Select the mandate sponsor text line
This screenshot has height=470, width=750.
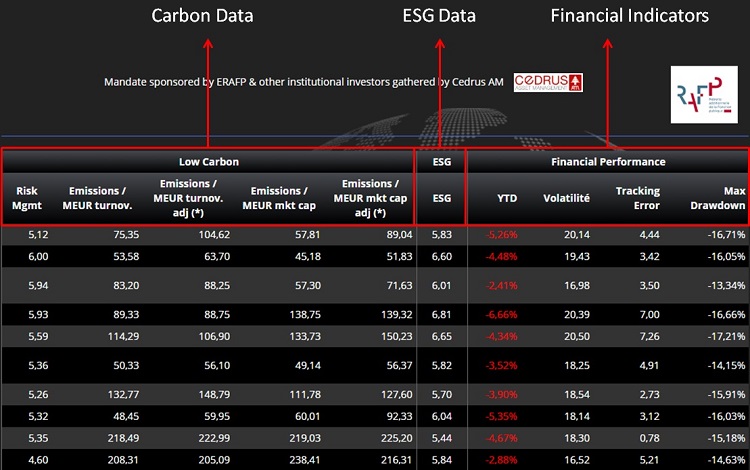pyautogui.click(x=304, y=82)
